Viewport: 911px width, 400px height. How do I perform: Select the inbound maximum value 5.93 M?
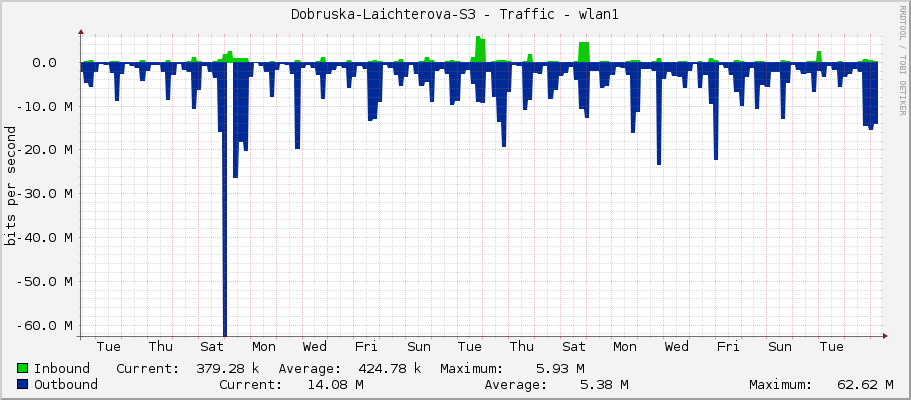(560, 369)
